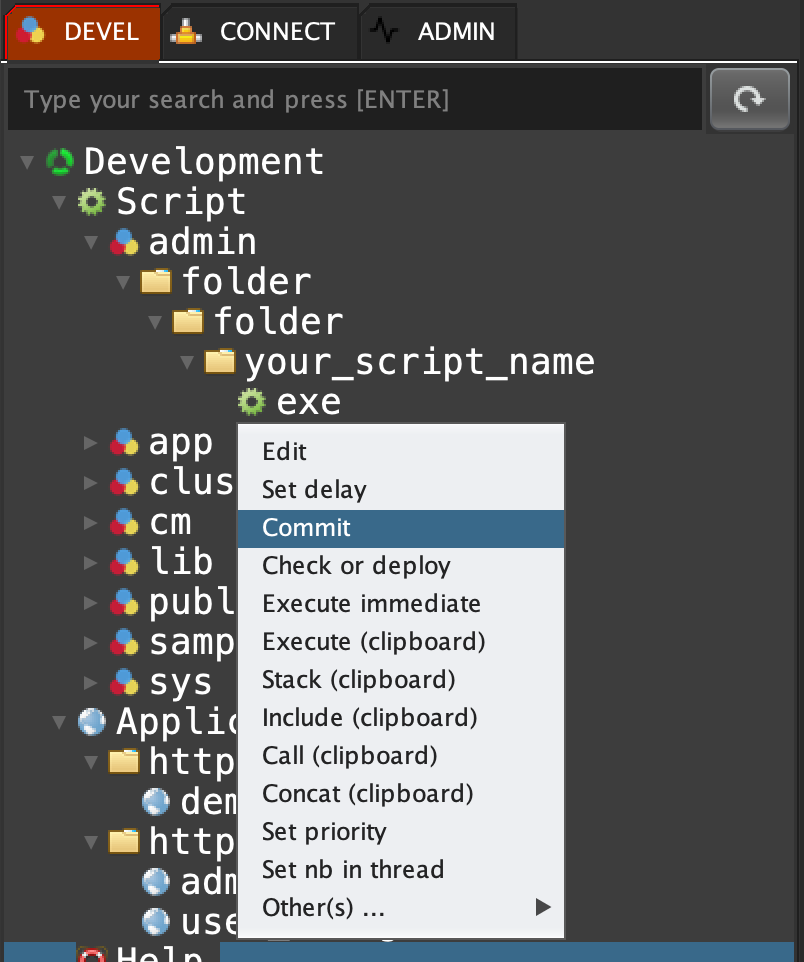Click the refresh button beside the search field
804x962 pixels.
[749, 99]
